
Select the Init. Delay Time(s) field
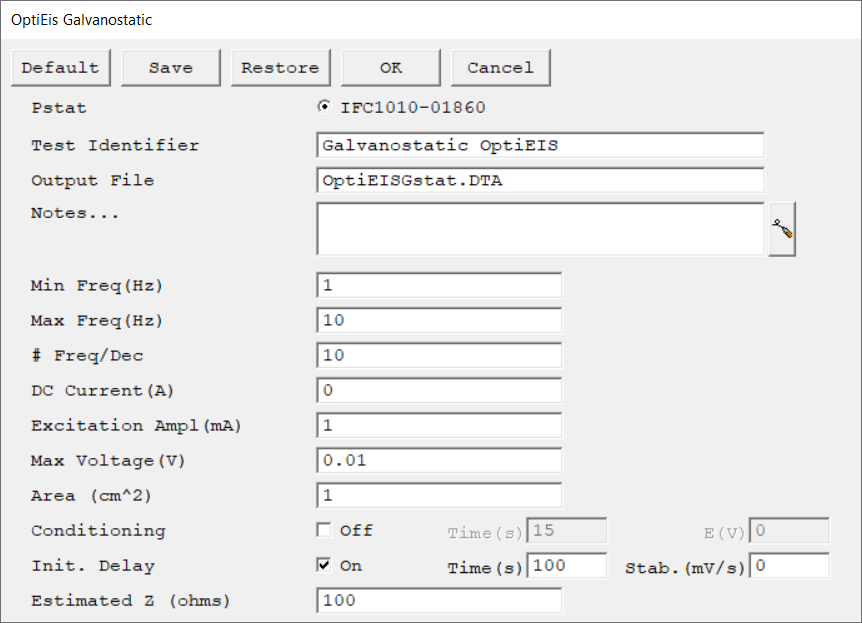(x=566, y=566)
